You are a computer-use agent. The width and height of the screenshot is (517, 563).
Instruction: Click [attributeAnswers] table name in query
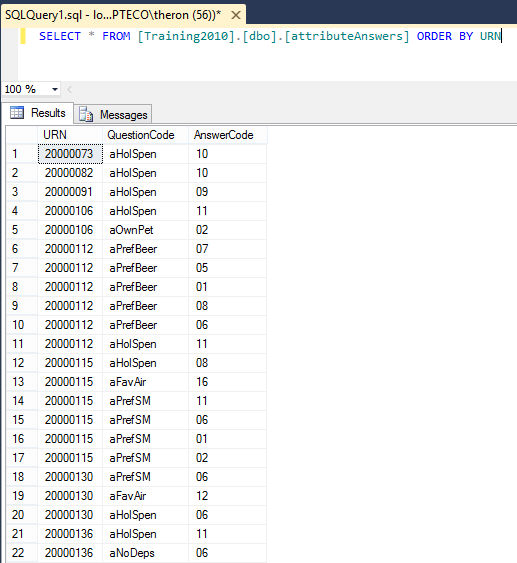(x=347, y=36)
